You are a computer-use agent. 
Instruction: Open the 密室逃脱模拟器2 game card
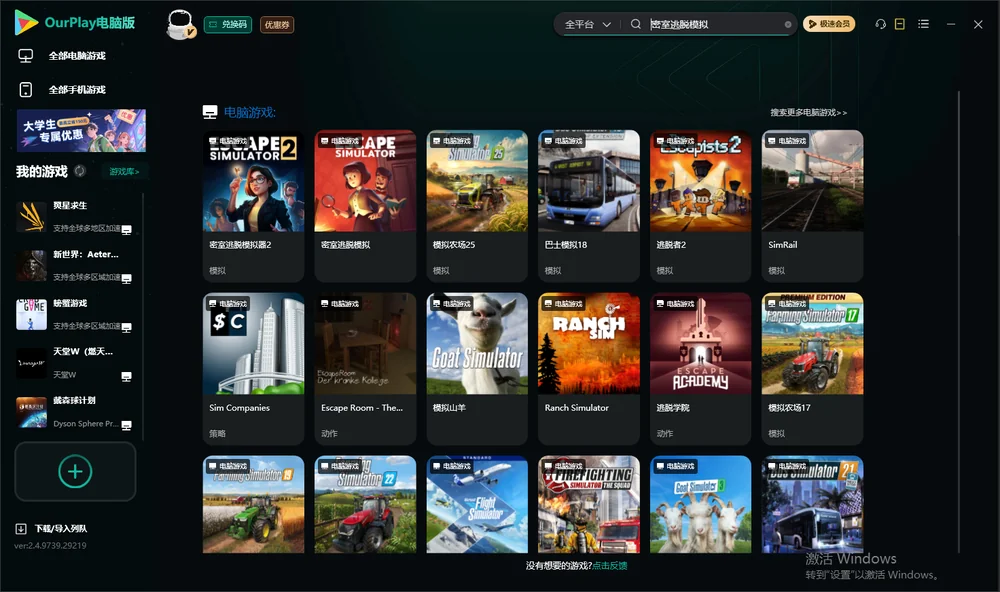(253, 205)
